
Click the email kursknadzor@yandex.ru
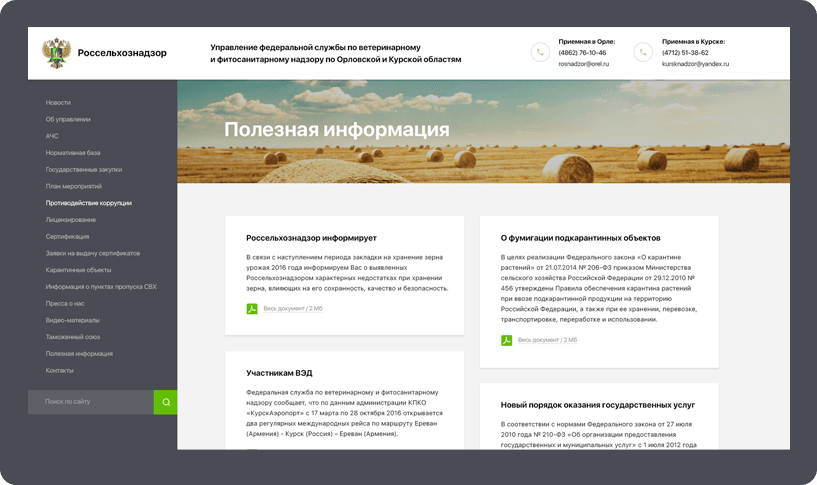695,64
